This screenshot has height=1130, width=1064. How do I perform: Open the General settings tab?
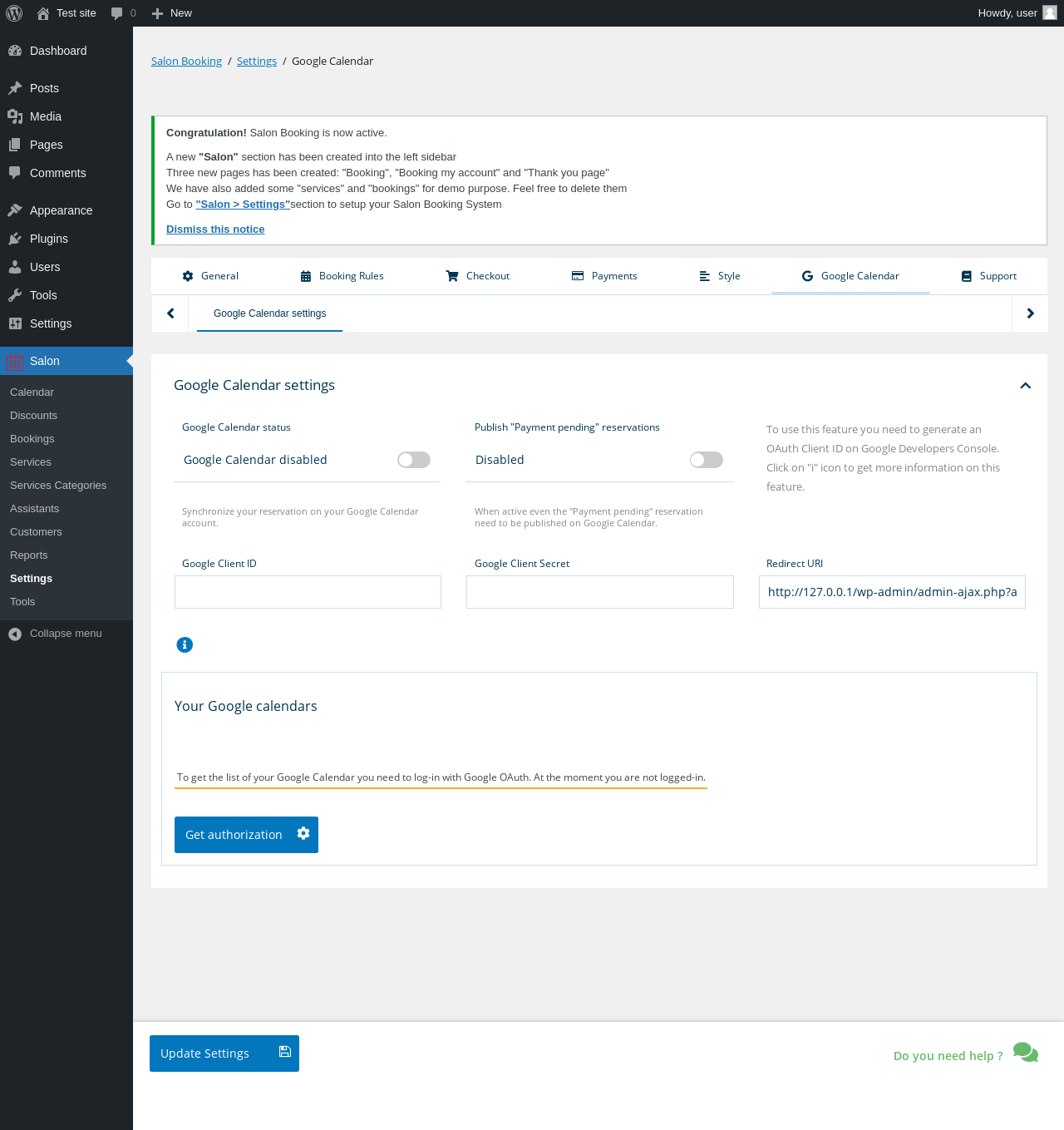210,276
